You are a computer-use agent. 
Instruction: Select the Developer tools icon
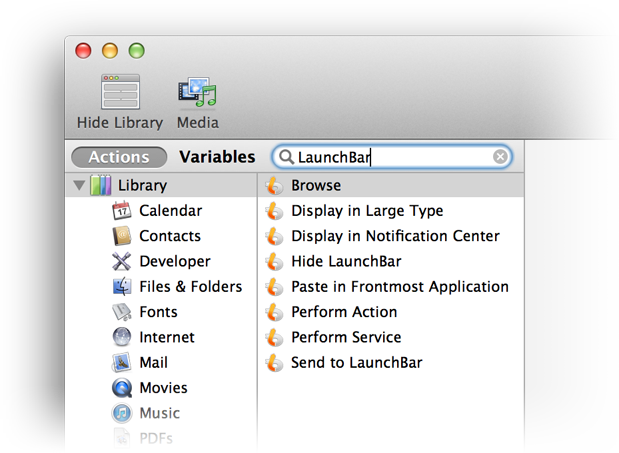coord(122,261)
